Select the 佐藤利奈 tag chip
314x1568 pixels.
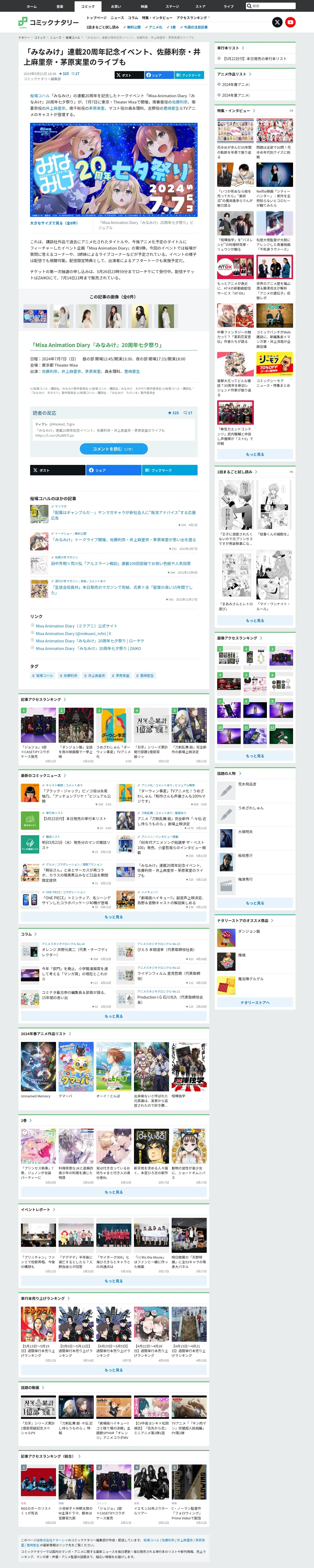tap(69, 676)
